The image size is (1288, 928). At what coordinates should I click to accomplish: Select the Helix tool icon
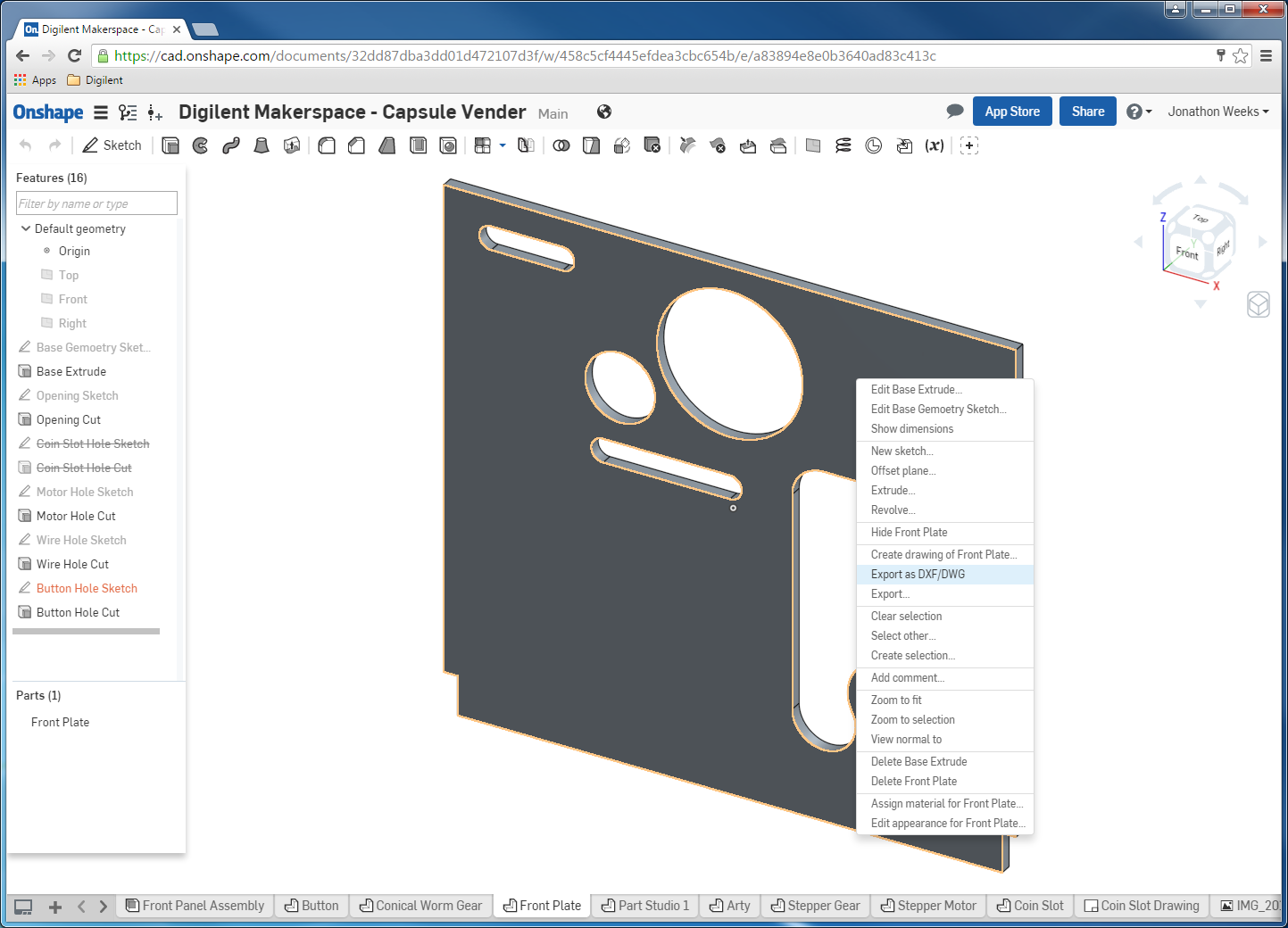click(x=843, y=145)
